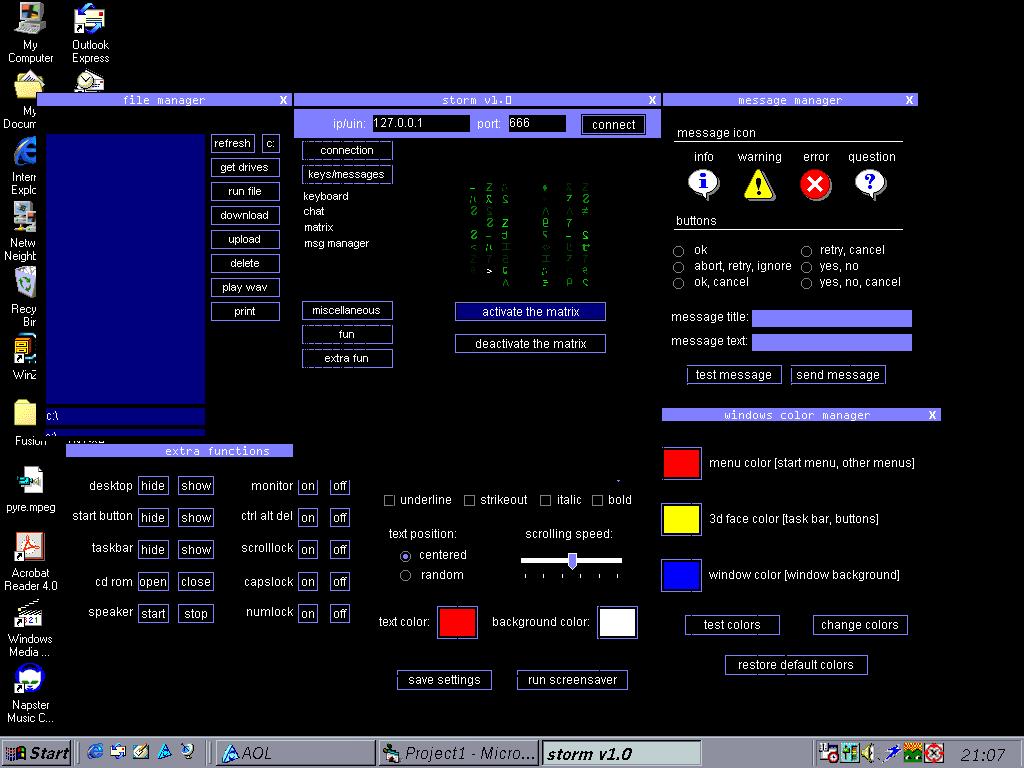The image size is (1024, 768).
Task: Select the 'yes, no, cancel' buttons option
Action: click(x=806, y=283)
